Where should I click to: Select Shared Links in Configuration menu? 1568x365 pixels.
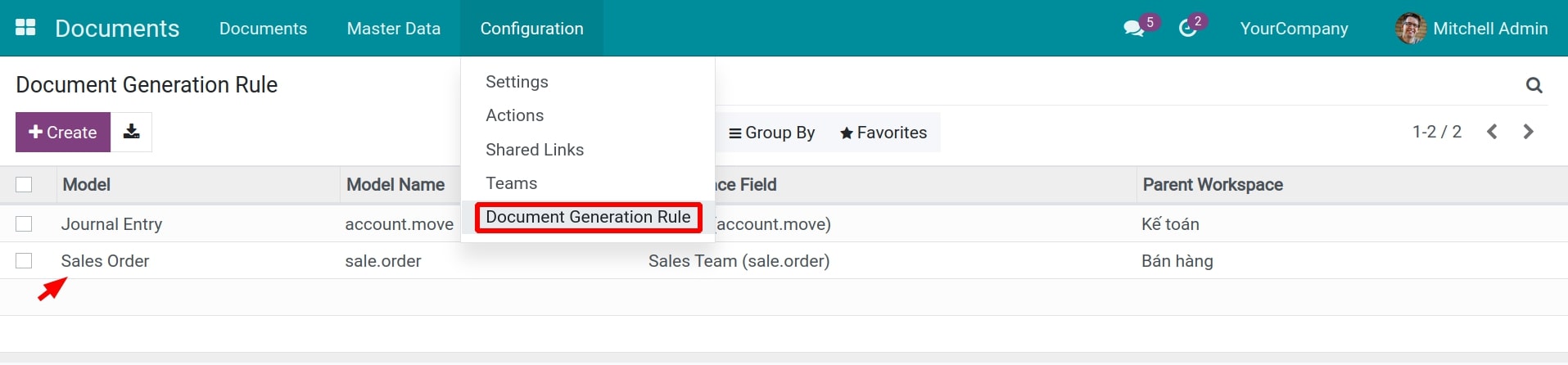pos(534,150)
